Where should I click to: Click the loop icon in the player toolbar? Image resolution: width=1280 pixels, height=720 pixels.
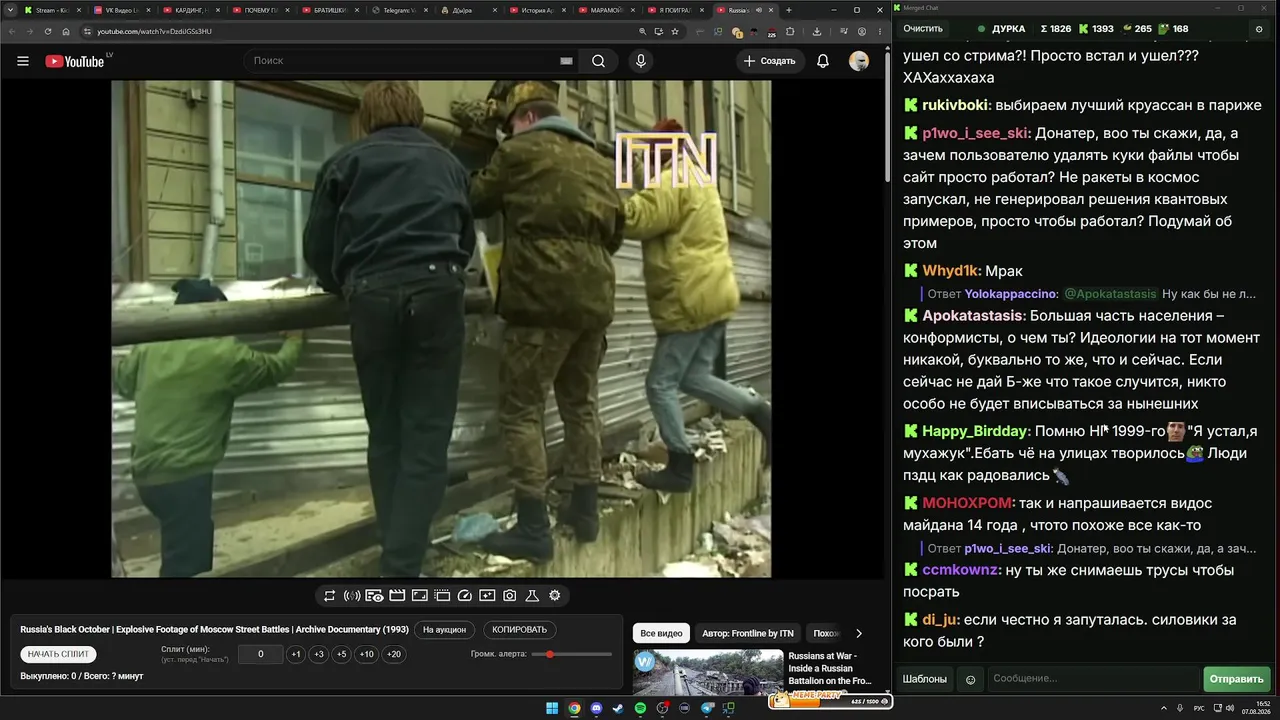coord(329,596)
